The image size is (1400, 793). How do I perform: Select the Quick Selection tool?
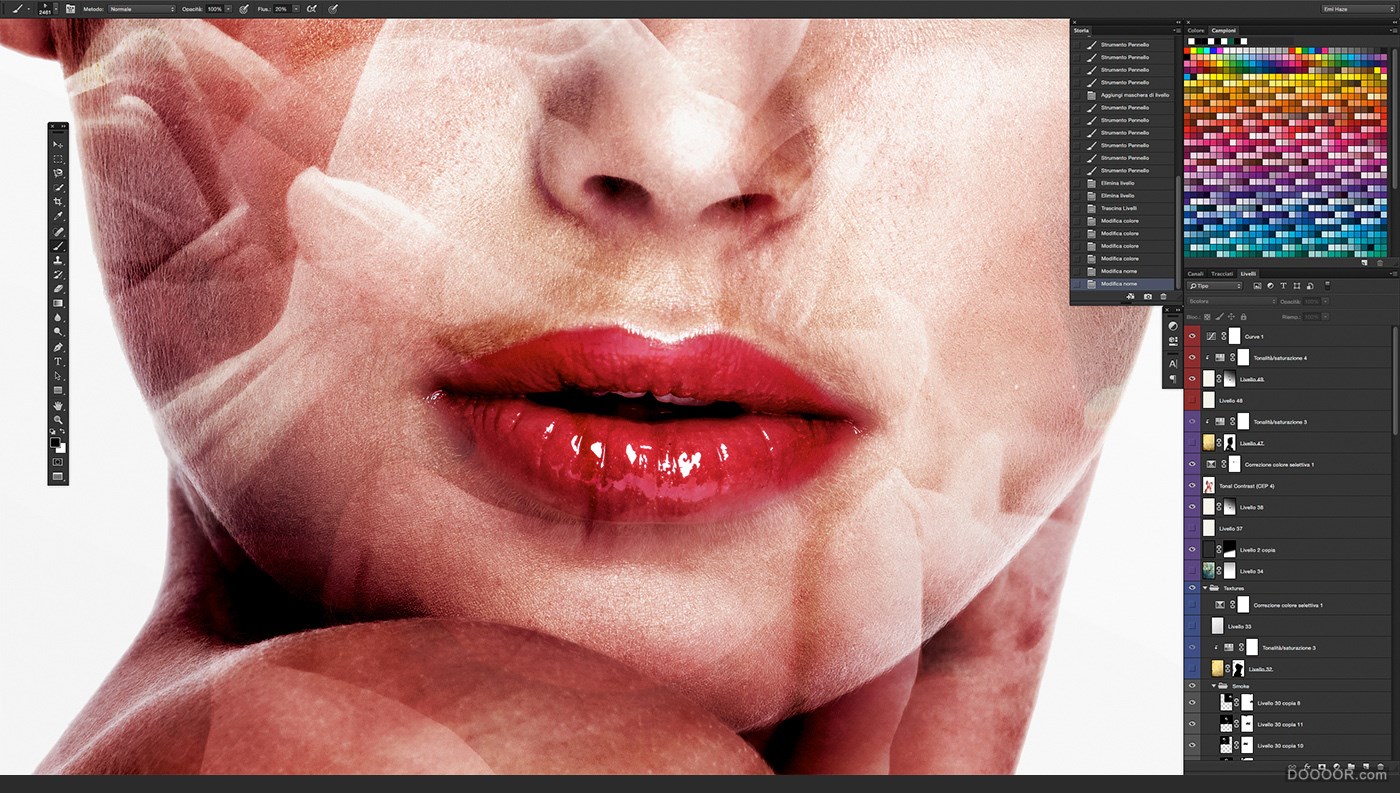(58, 188)
